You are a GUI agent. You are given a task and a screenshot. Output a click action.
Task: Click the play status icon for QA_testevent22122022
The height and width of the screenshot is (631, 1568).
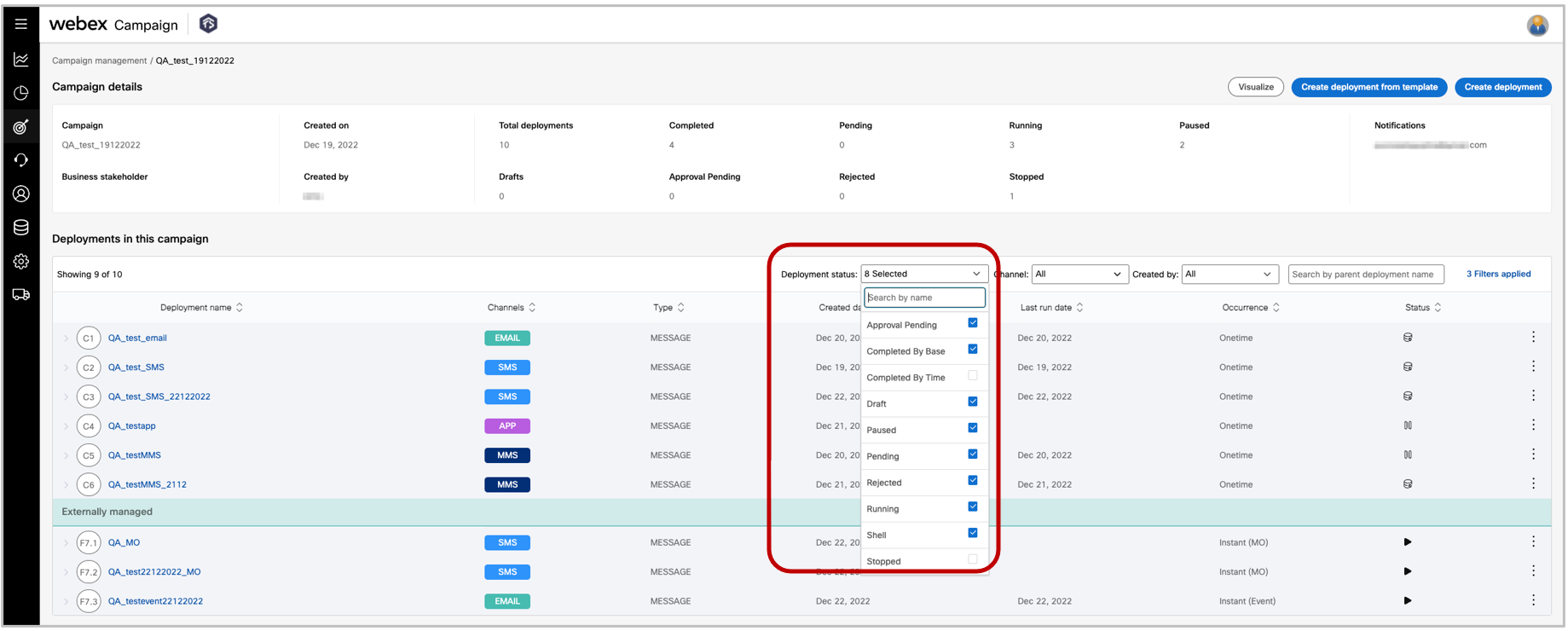(x=1408, y=601)
